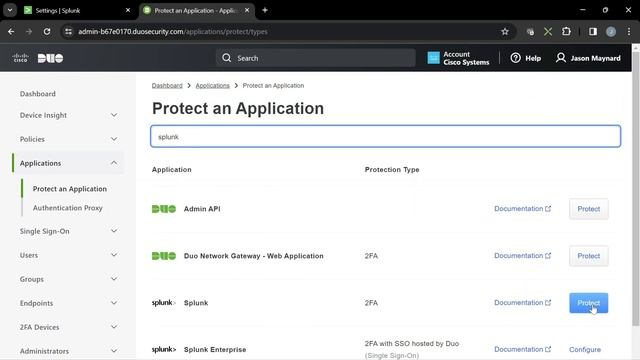Click Protect button for Admin API
The image size is (640, 360).
(x=589, y=209)
